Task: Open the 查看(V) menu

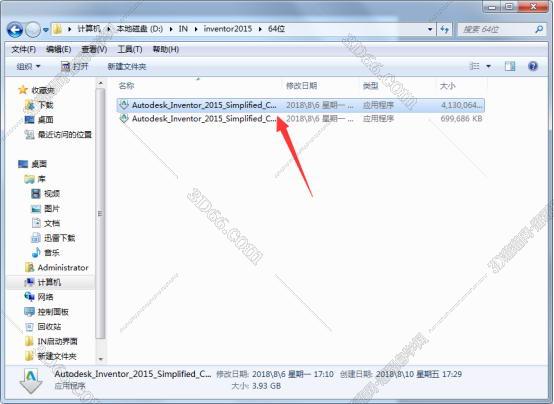Action: [94, 49]
